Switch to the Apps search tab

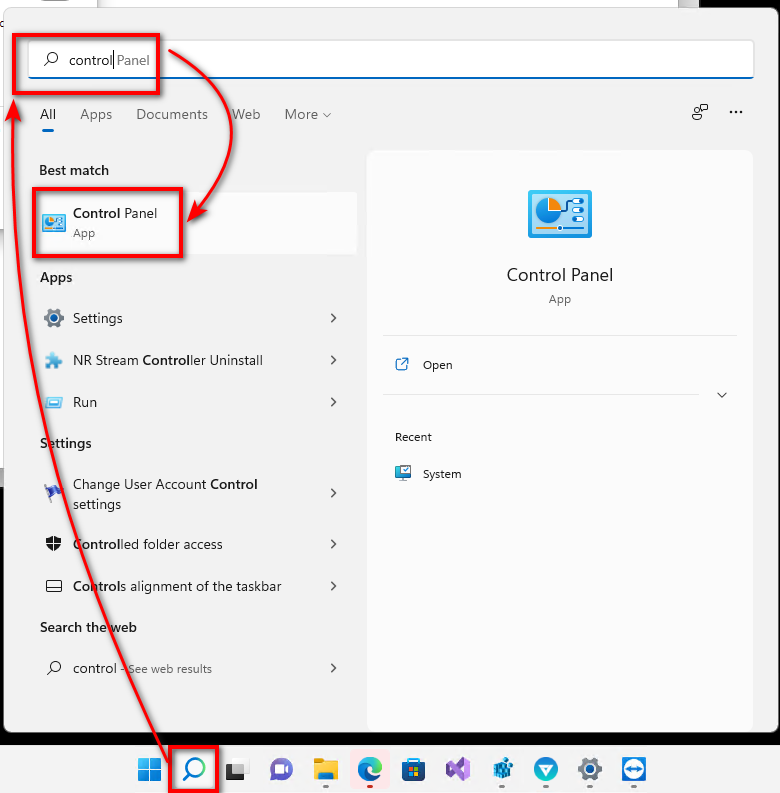96,115
